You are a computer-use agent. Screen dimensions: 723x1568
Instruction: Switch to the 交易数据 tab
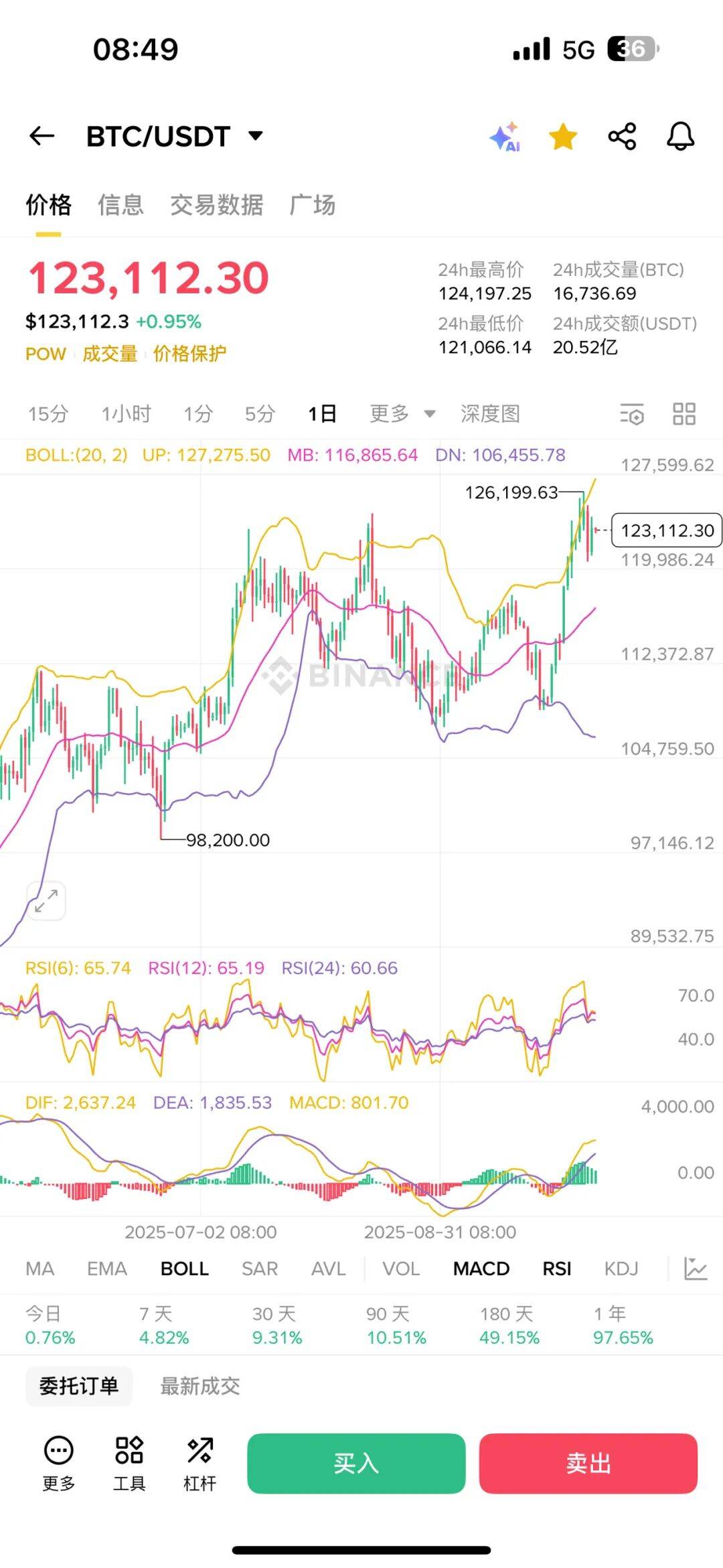click(x=216, y=205)
